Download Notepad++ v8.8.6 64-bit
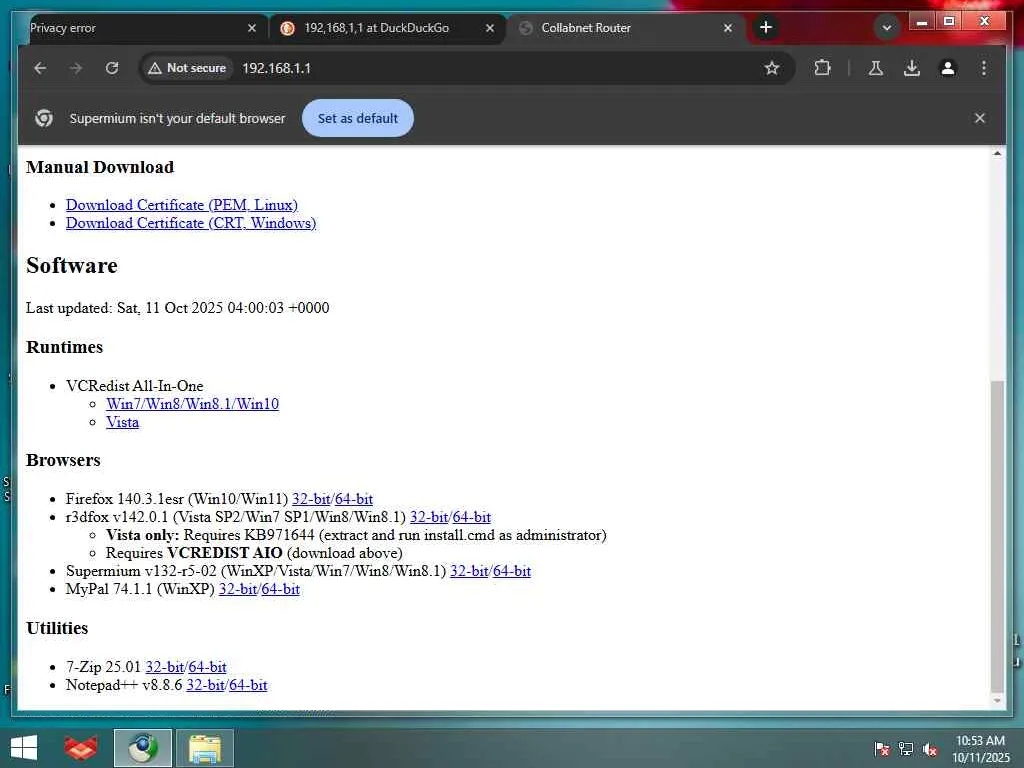This screenshot has height=768, width=1024. pos(249,685)
